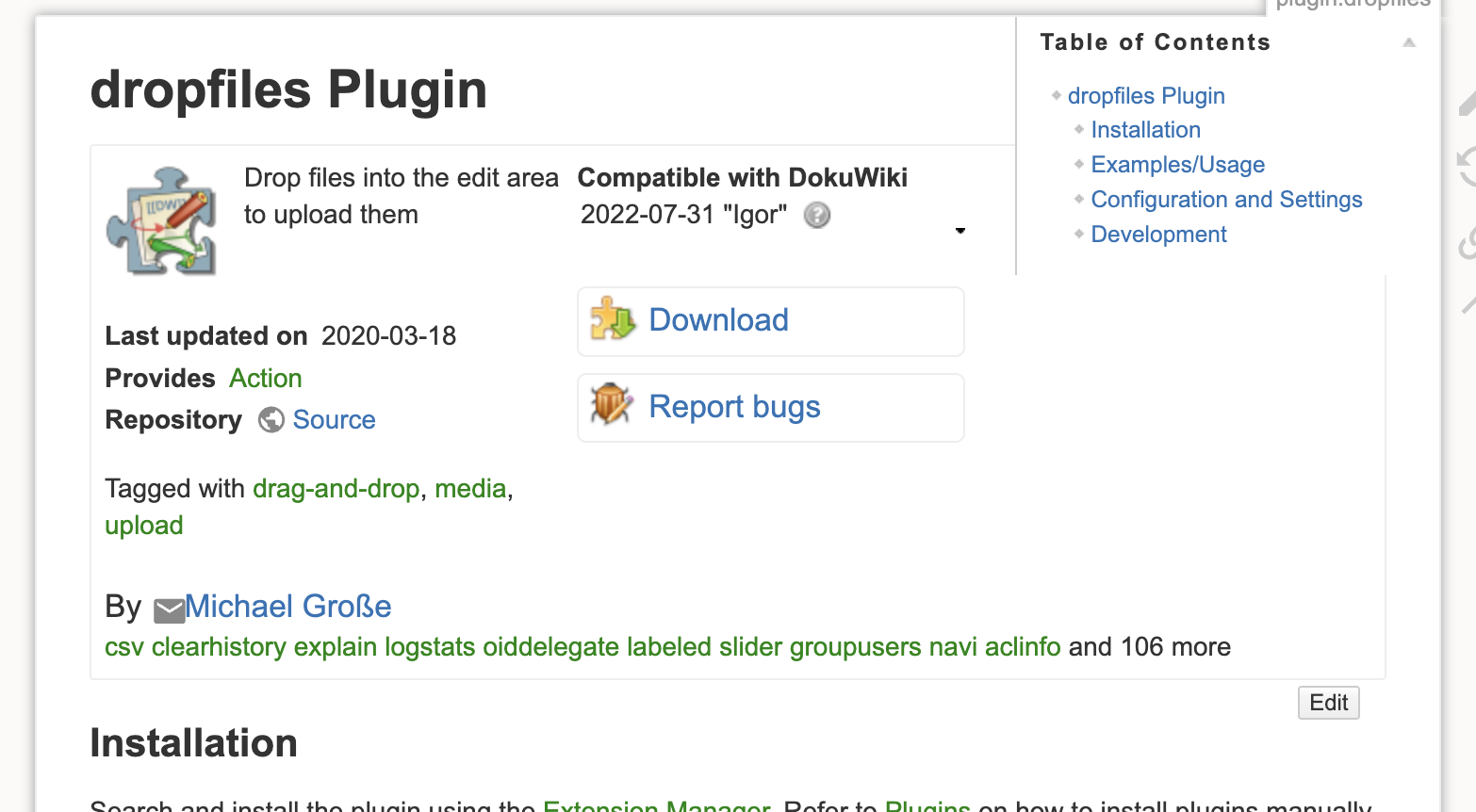Image resolution: width=1476 pixels, height=812 pixels.
Task: Click the dropfiles plugin puzzle logo
Action: click(x=162, y=220)
